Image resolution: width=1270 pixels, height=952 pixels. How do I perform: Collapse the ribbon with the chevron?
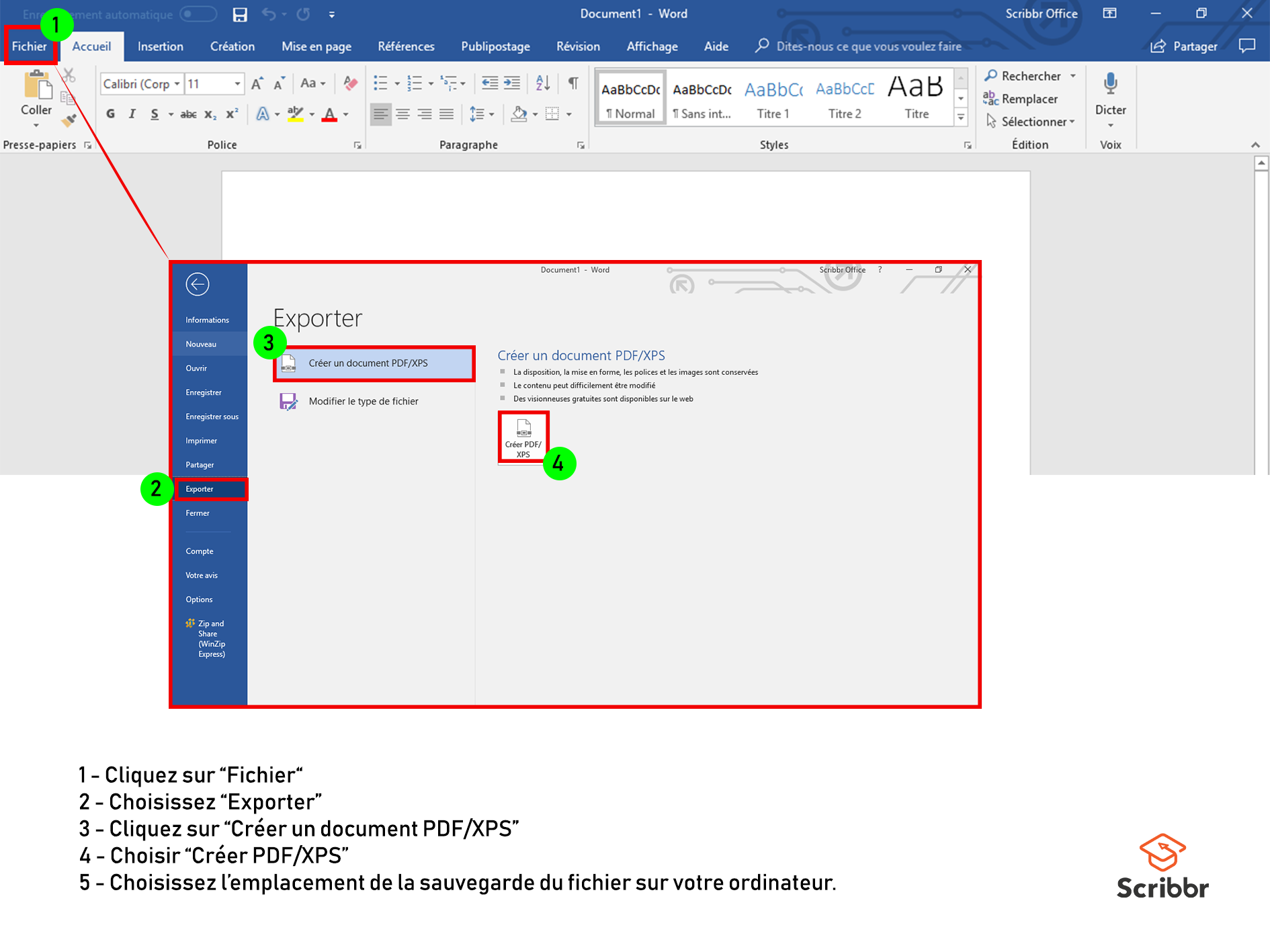1255,145
